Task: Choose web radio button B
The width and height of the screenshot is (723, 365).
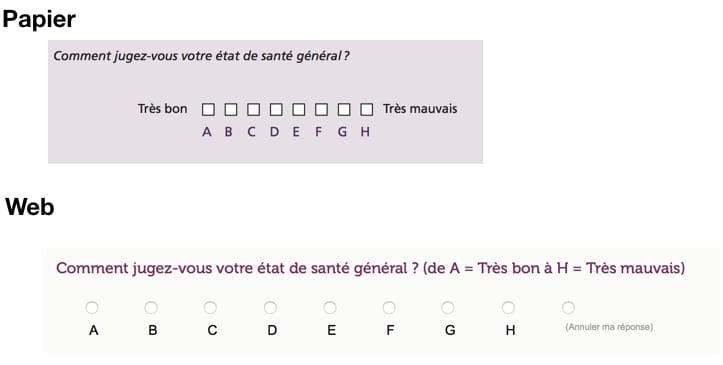Action: (151, 307)
